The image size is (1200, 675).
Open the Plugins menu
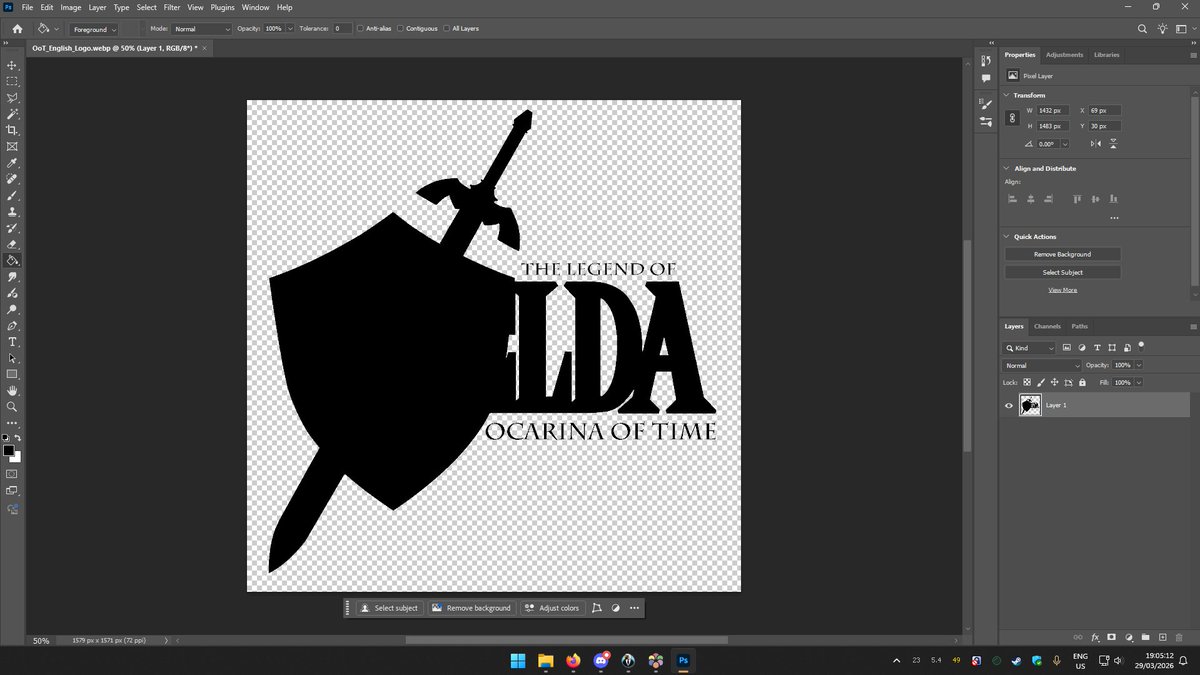coord(222,7)
